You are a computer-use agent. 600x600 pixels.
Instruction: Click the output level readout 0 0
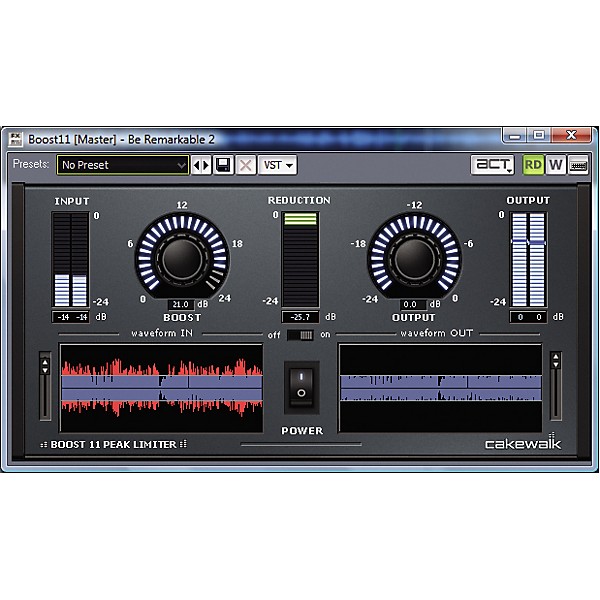pos(529,317)
